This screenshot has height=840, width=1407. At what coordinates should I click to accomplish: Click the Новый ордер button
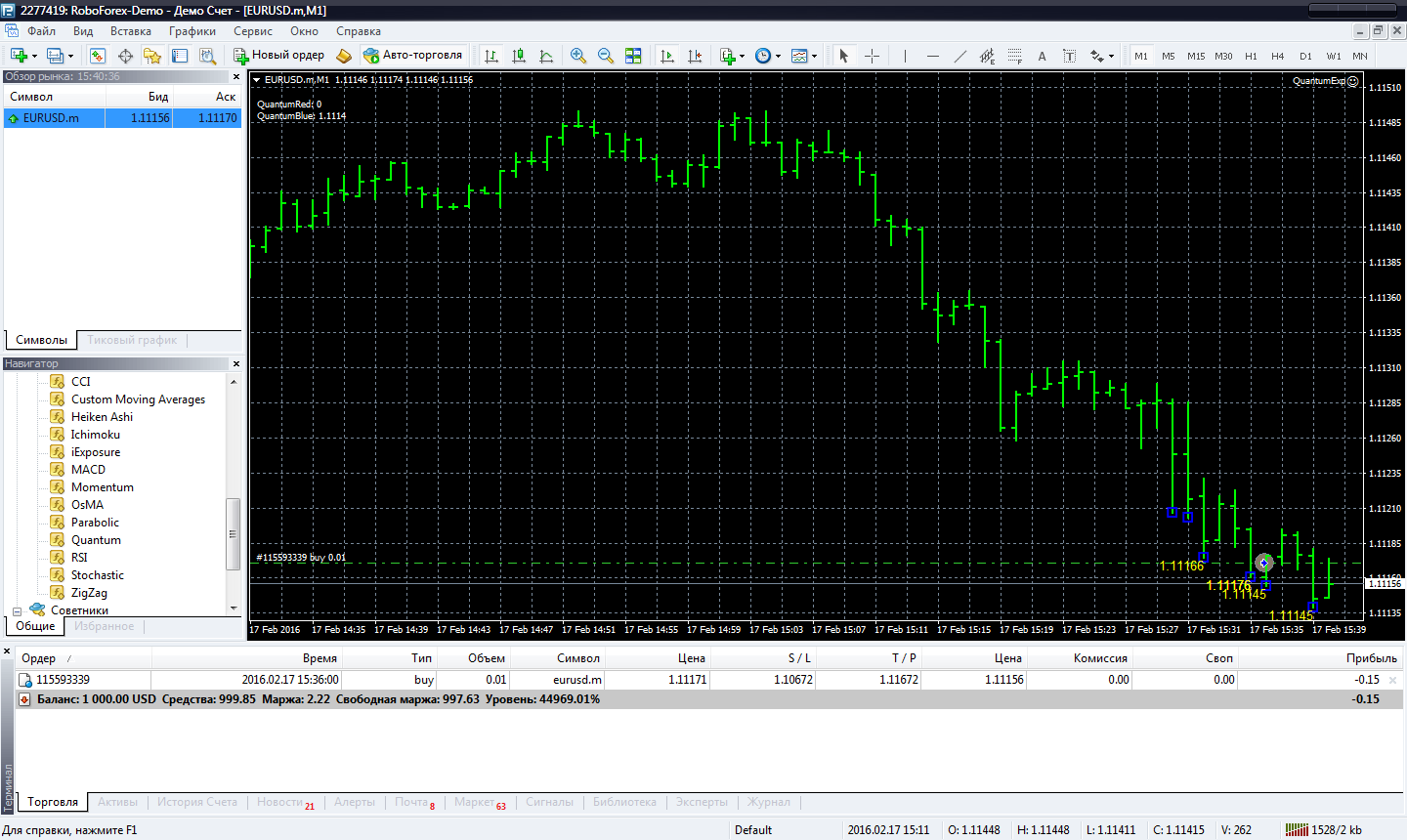pyautogui.click(x=278, y=56)
